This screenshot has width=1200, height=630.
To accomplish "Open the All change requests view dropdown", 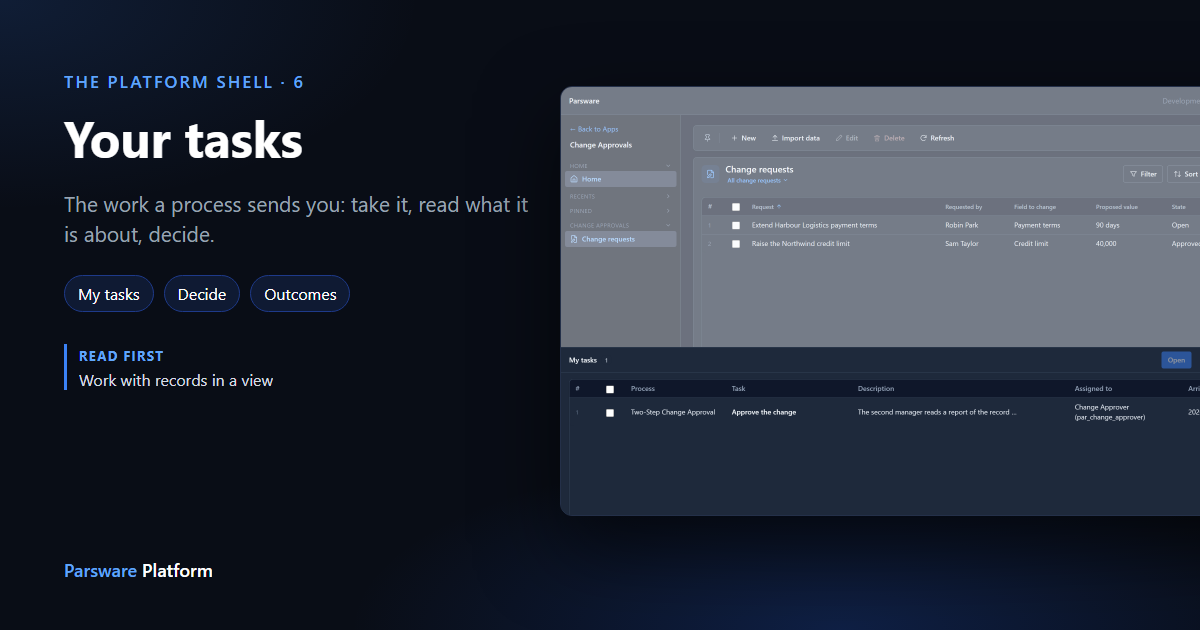I will coord(757,181).
